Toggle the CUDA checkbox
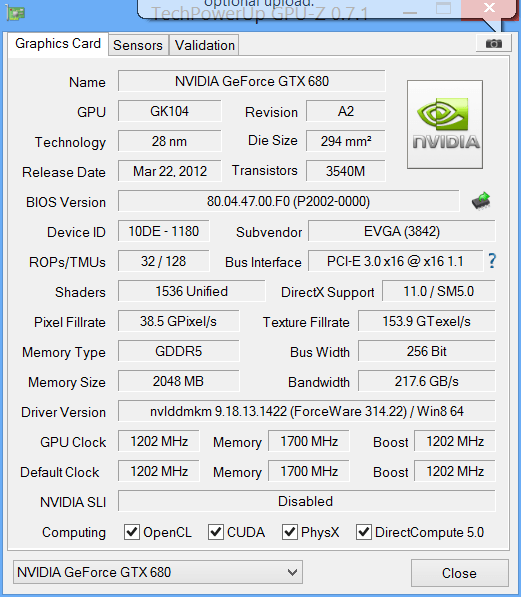The width and height of the screenshot is (521, 597). 216,532
